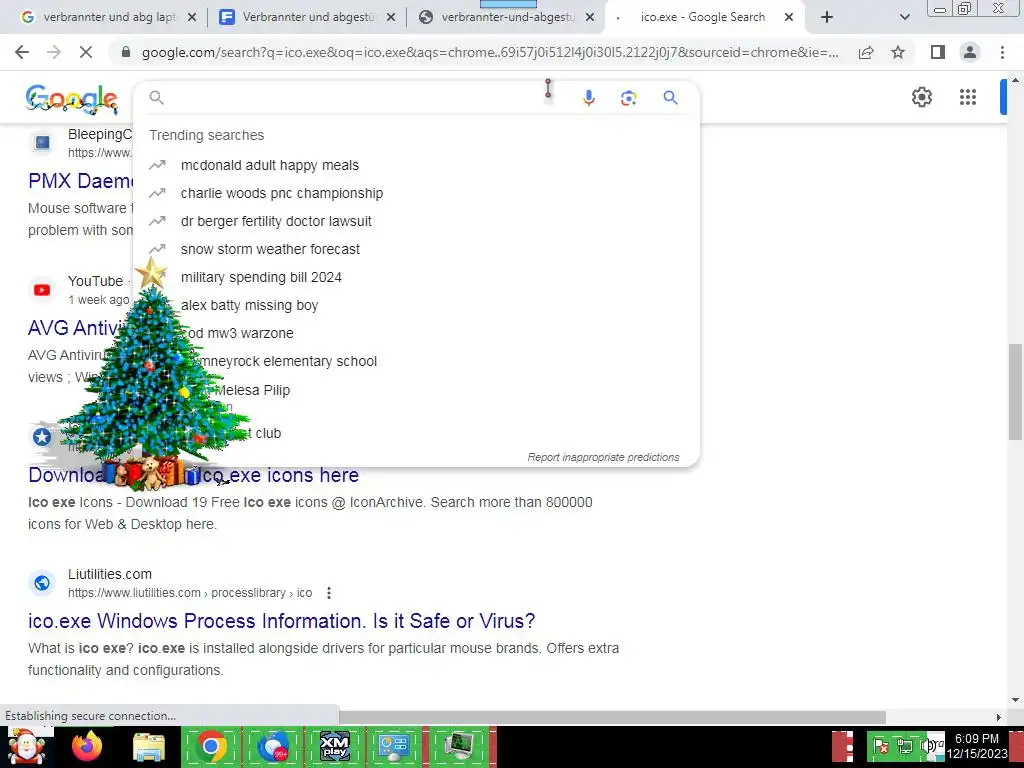This screenshot has height=768, width=1024.
Task: Open ico.exe Windows Process Information result
Action: coord(281,621)
